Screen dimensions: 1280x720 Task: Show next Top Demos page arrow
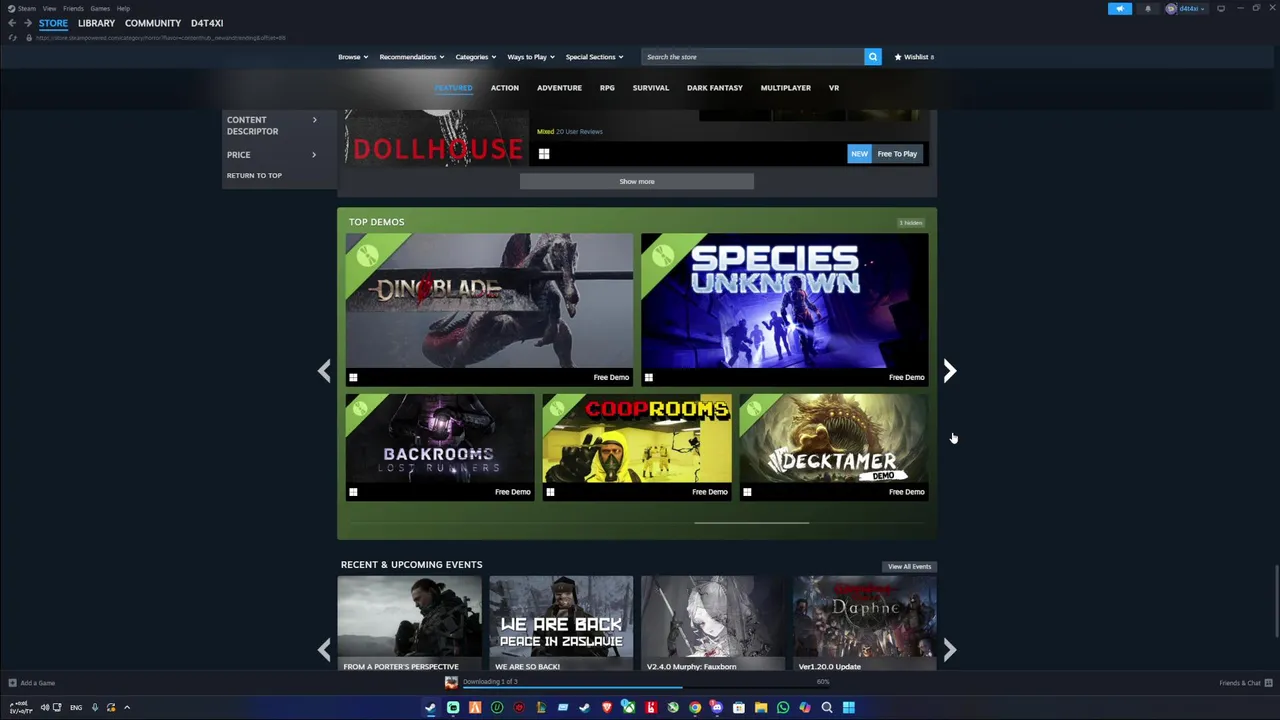click(950, 371)
